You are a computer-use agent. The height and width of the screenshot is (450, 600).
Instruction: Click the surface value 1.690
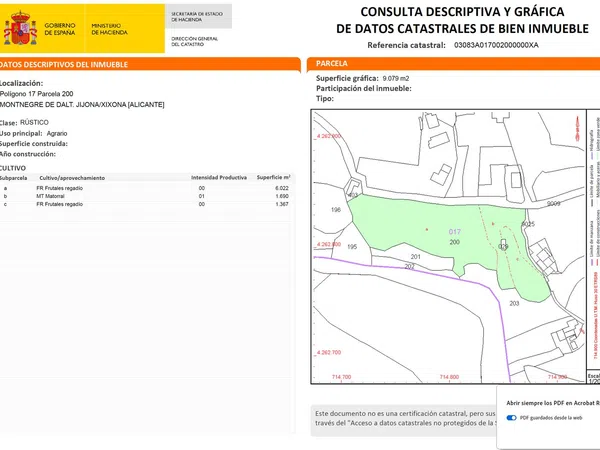[x=282, y=196]
